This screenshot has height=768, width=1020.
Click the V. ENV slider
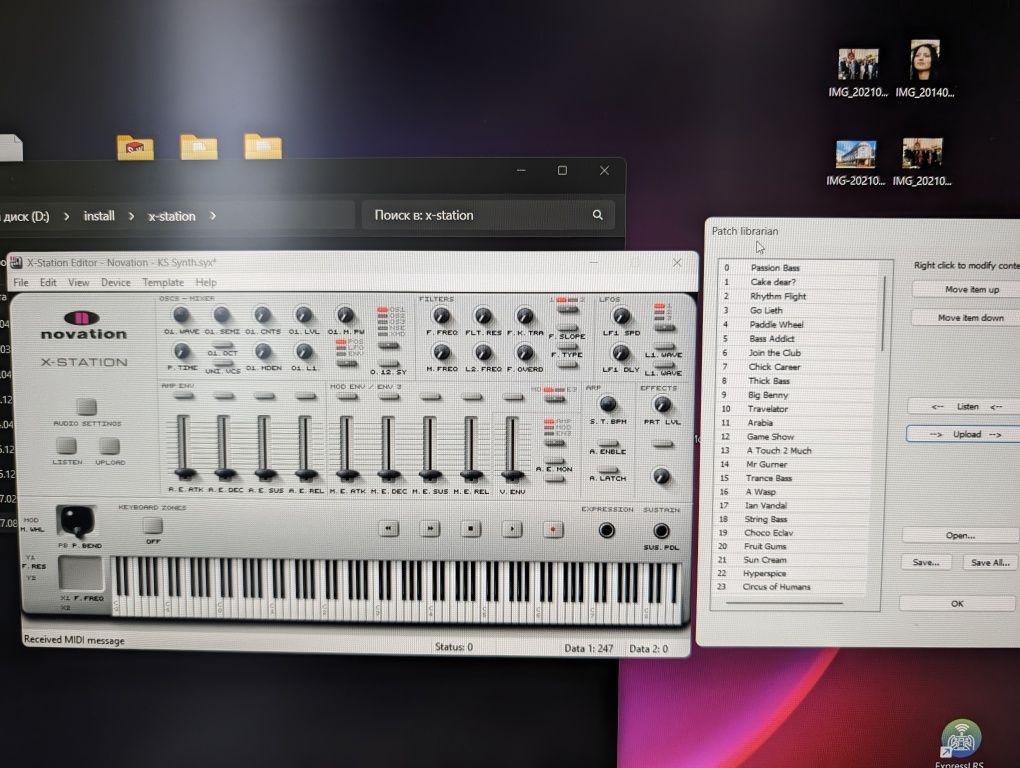(x=512, y=473)
